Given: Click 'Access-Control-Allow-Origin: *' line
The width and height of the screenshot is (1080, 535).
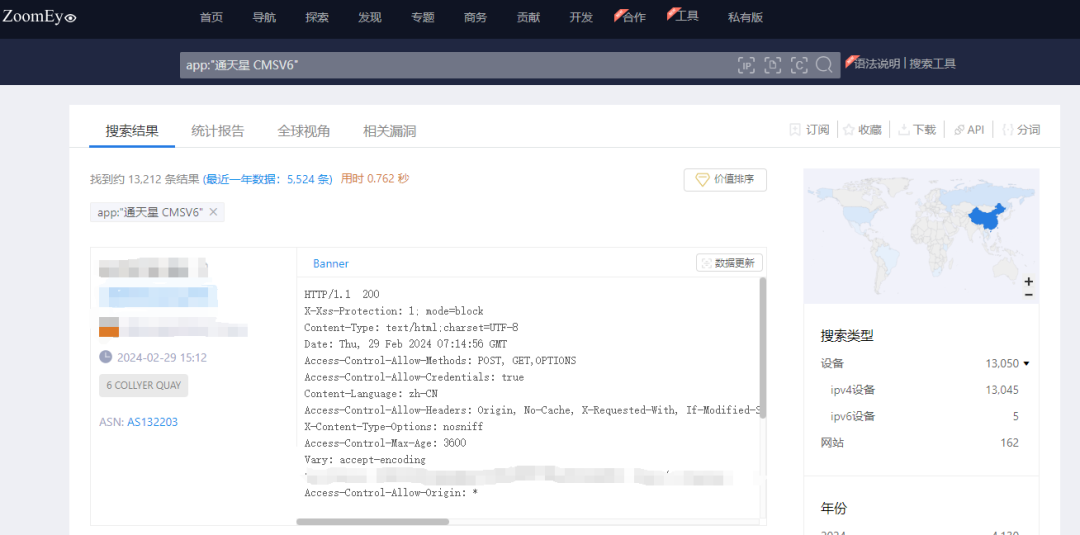Looking at the screenshot, I should (x=391, y=493).
